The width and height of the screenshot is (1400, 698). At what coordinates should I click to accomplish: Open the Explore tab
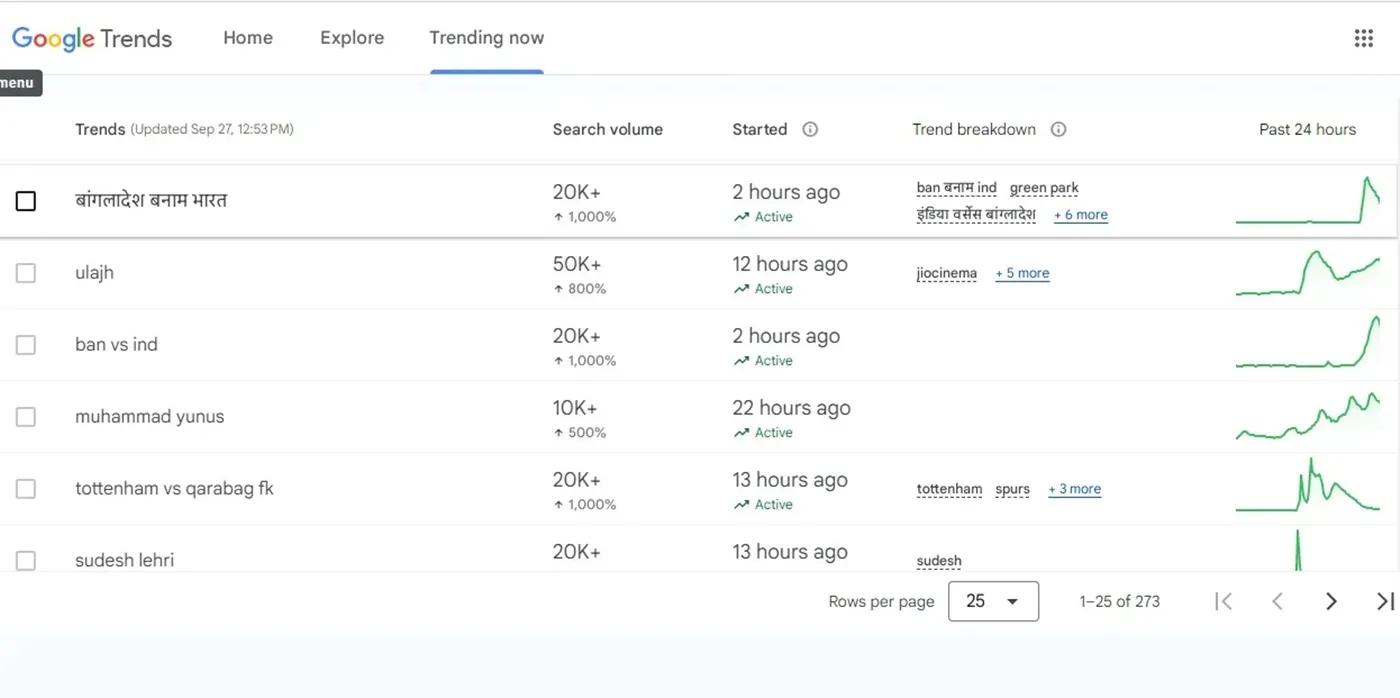[352, 38]
